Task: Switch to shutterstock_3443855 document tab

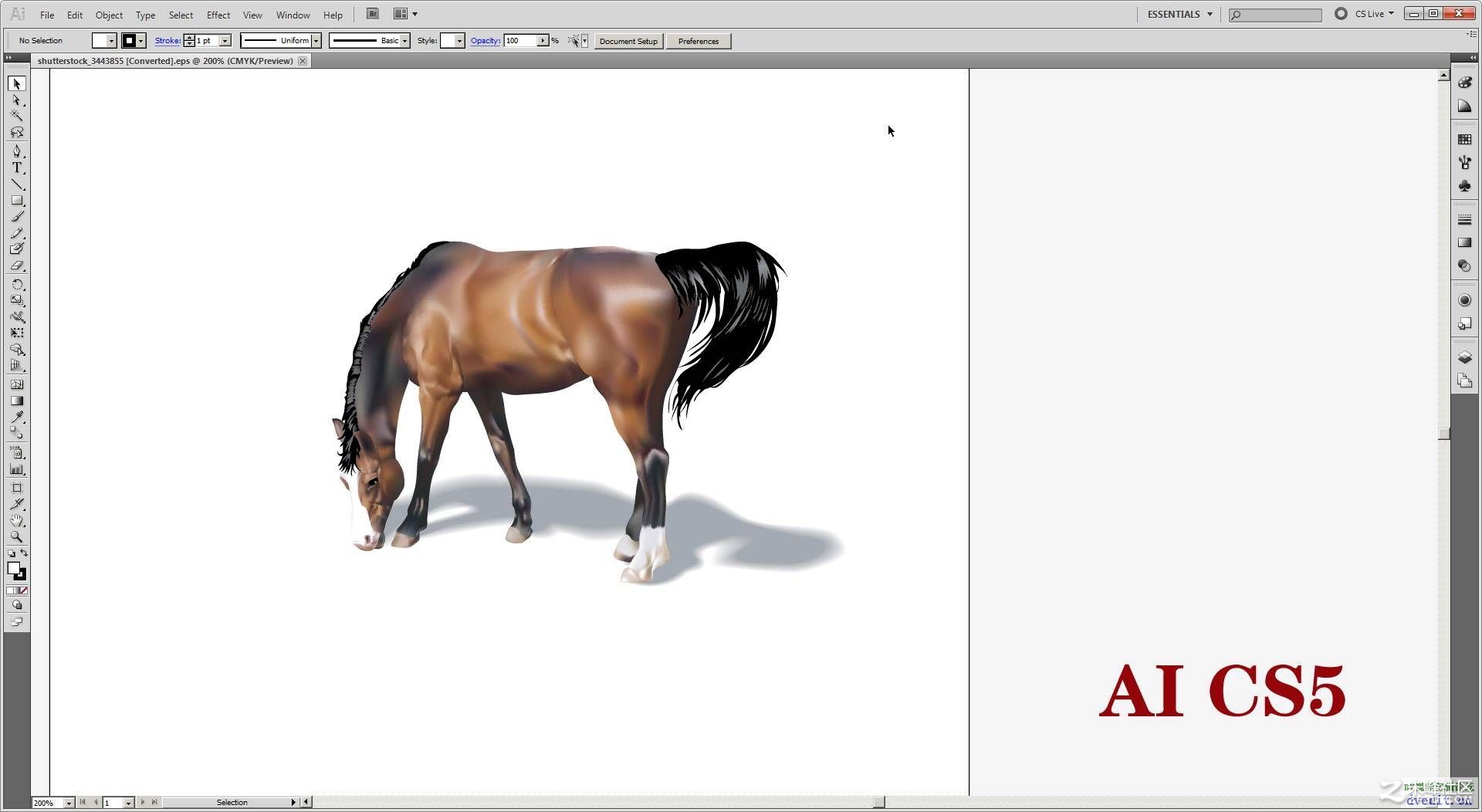Action: 165,61
